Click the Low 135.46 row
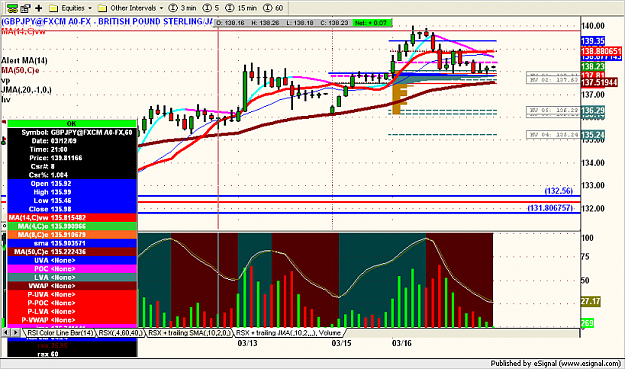 point(72,200)
